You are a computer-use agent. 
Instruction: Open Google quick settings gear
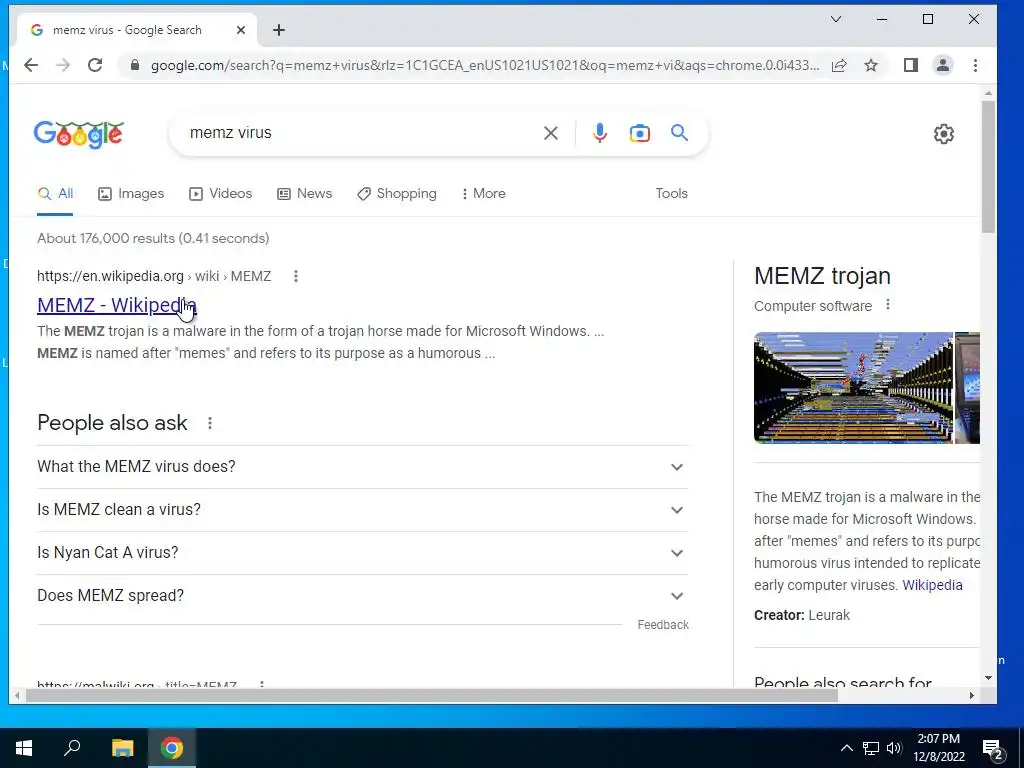(944, 134)
